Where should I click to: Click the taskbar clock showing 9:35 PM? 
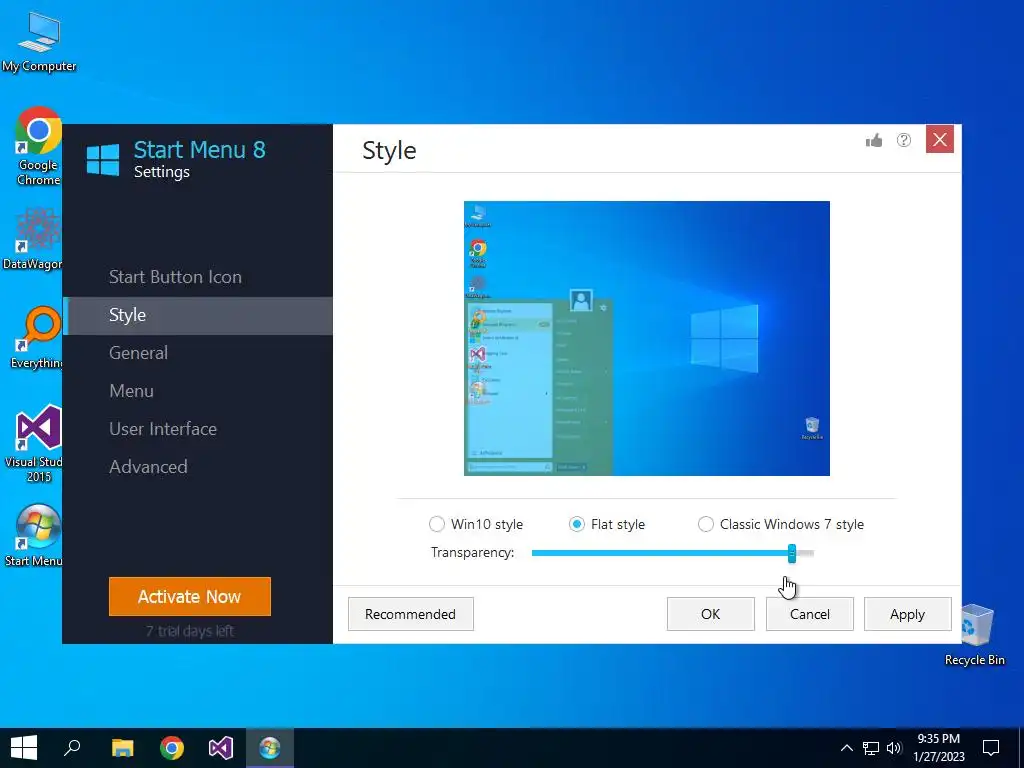click(x=939, y=748)
